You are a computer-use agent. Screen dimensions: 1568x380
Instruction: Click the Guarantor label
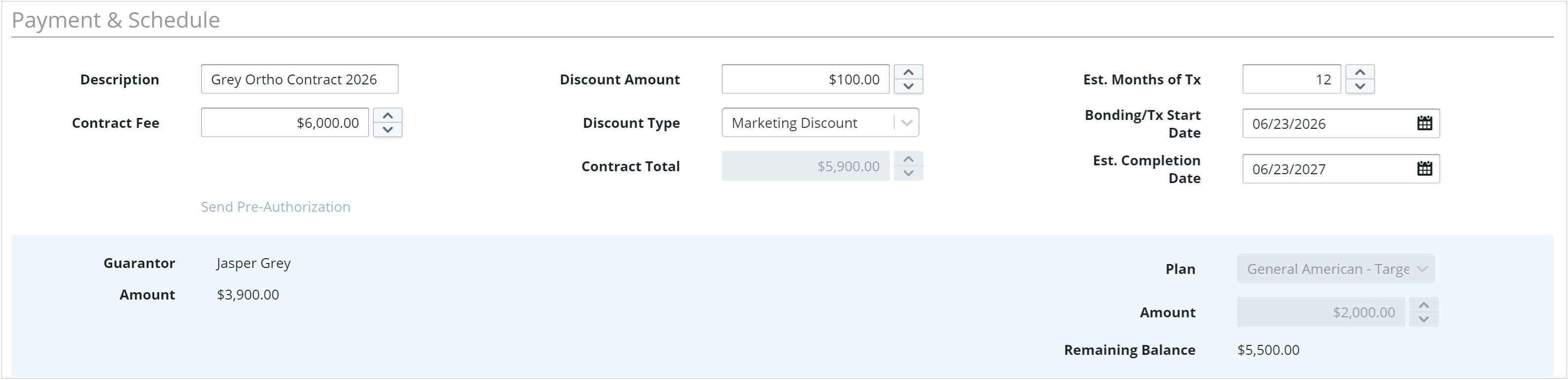[139, 263]
